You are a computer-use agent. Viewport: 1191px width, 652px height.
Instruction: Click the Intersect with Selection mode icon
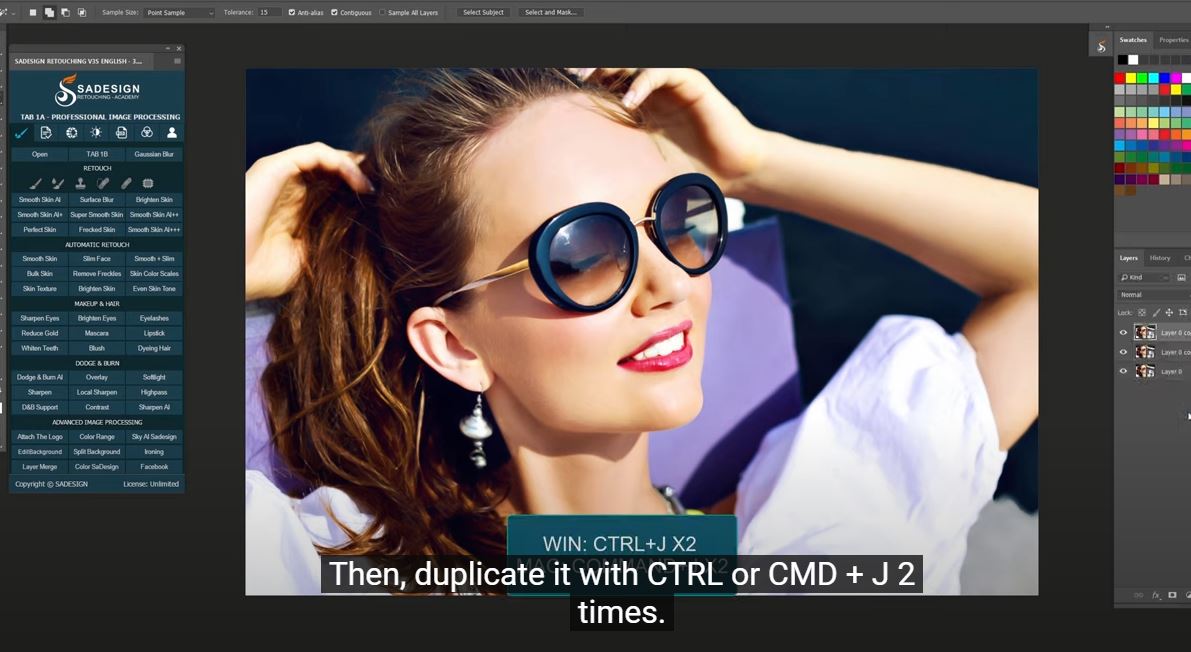(81, 12)
